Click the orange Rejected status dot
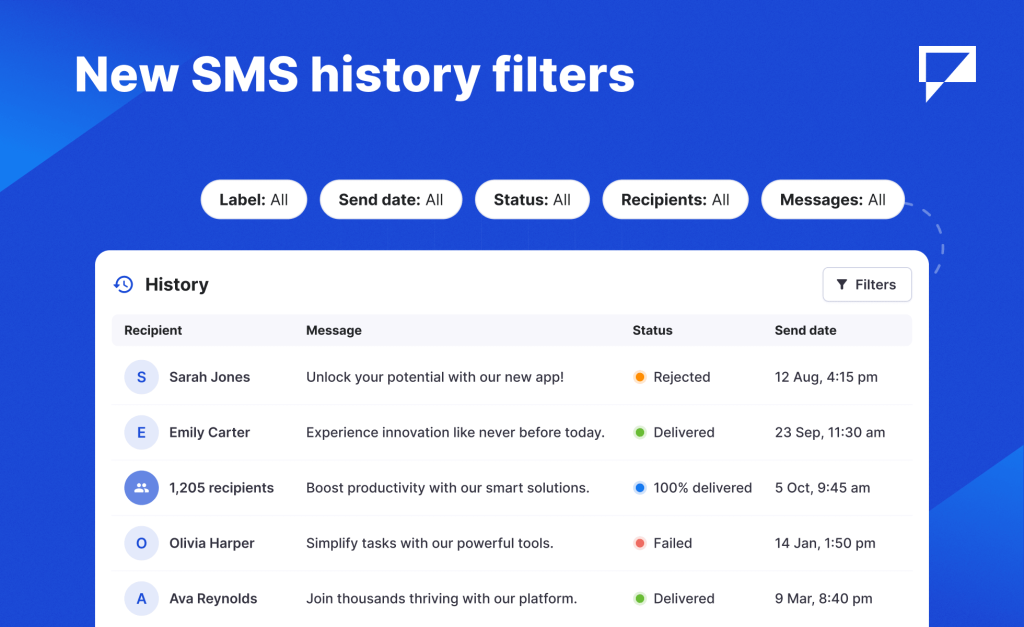Viewport: 1024px width, 627px height. (x=640, y=377)
